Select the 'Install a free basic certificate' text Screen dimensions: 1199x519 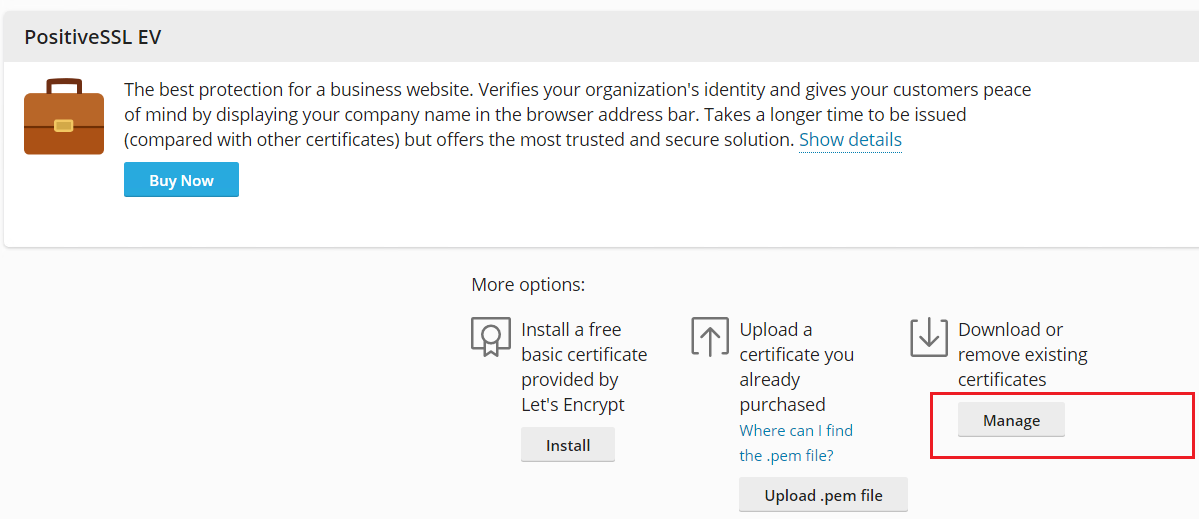584,342
